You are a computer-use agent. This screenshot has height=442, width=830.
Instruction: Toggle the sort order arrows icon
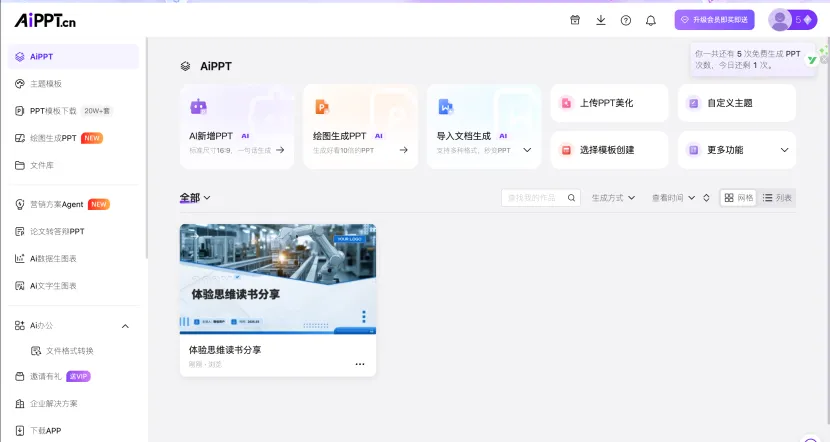706,198
